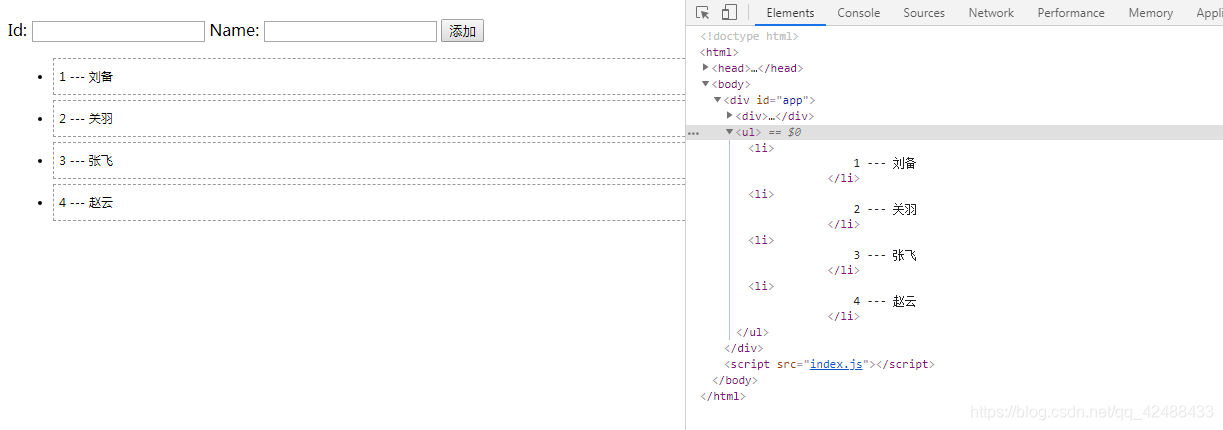Collapse the body node arrow
This screenshot has width=1223, height=430.
pos(706,84)
